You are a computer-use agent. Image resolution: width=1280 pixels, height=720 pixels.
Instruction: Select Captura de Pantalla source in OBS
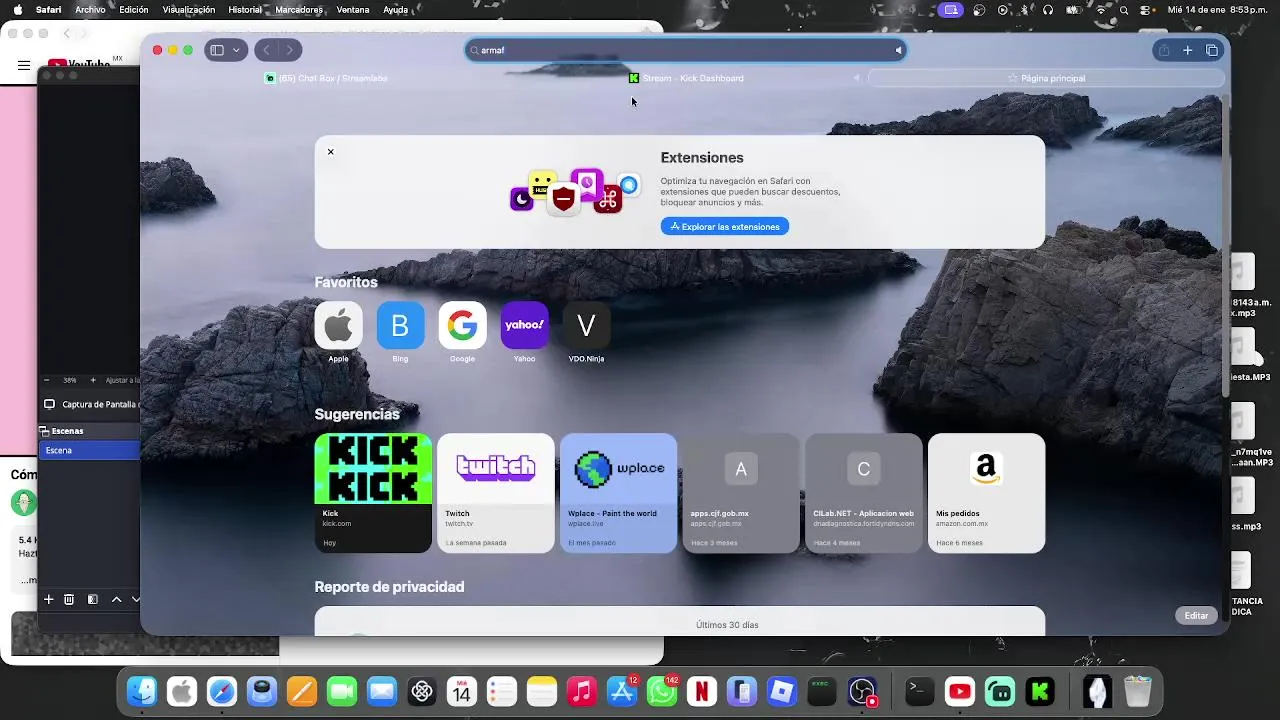point(90,404)
